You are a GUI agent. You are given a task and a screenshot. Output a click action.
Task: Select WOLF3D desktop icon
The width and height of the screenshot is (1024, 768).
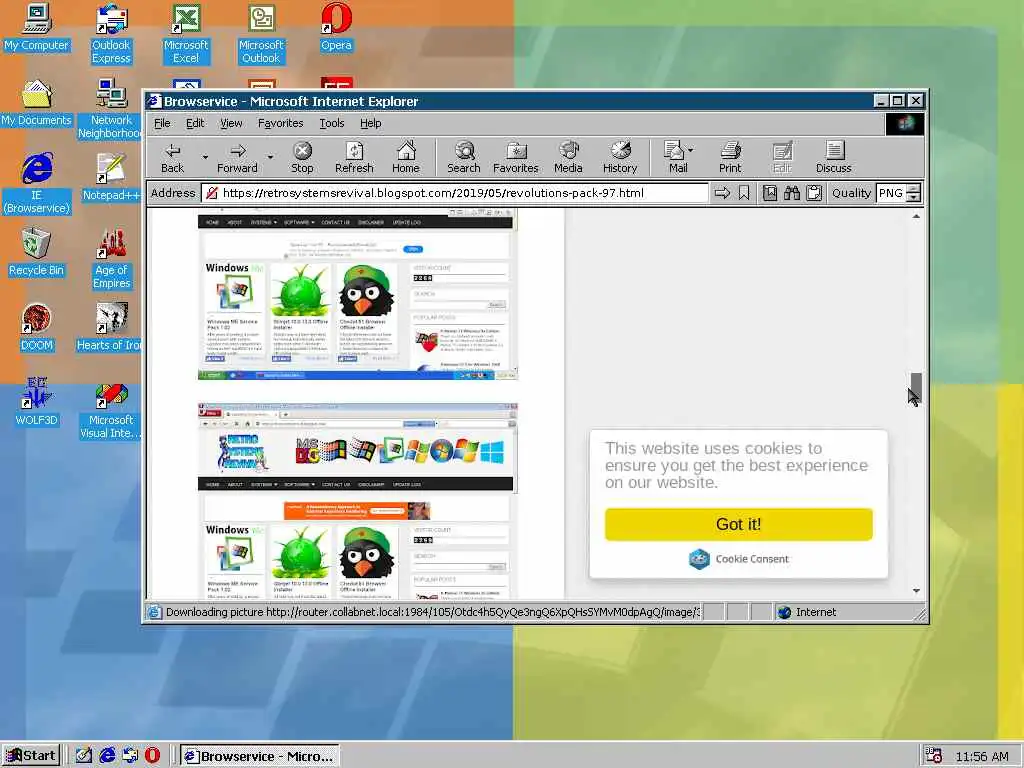tap(37, 403)
